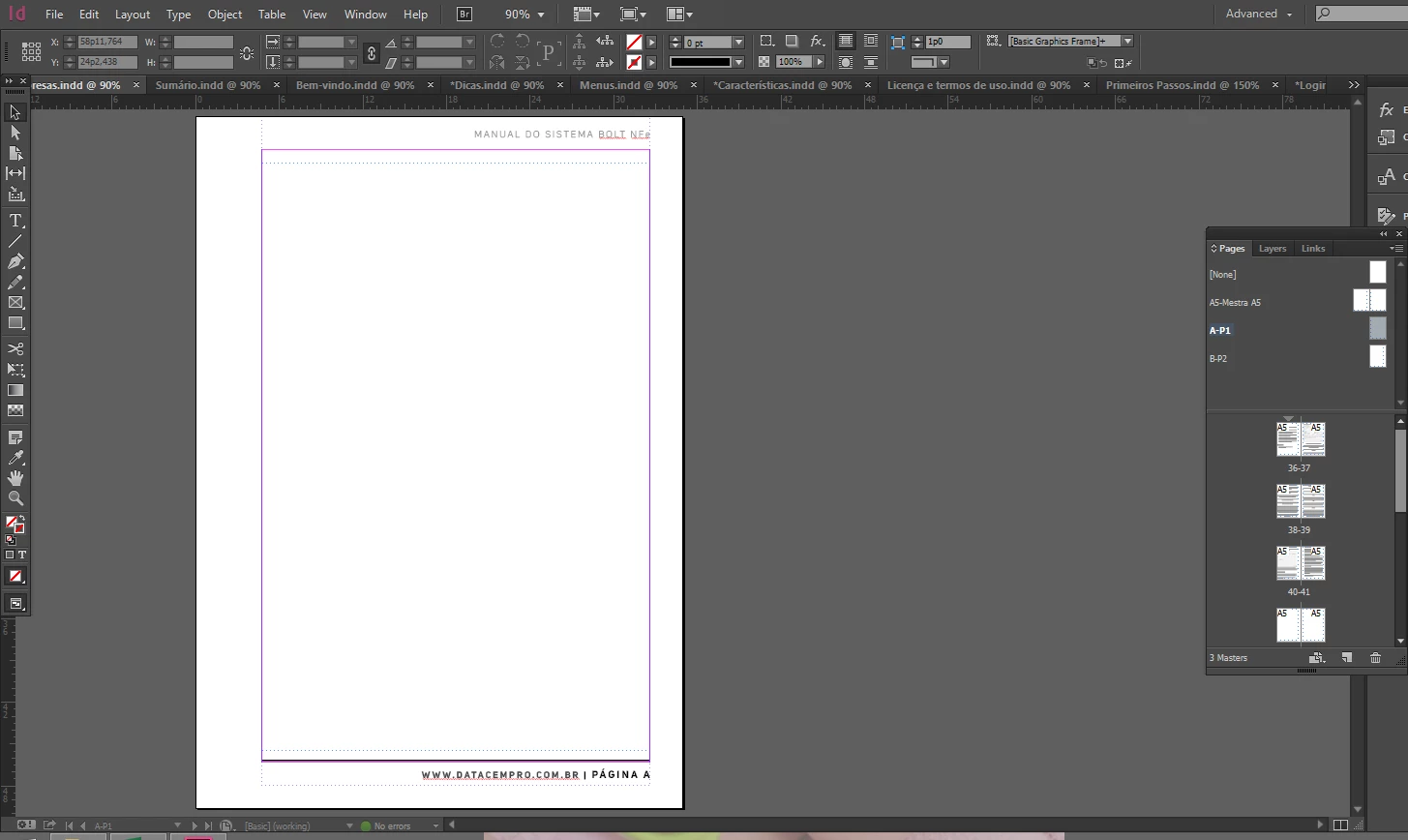Toggle constrain proportions for scaling chain
1408x840 pixels.
[x=371, y=53]
